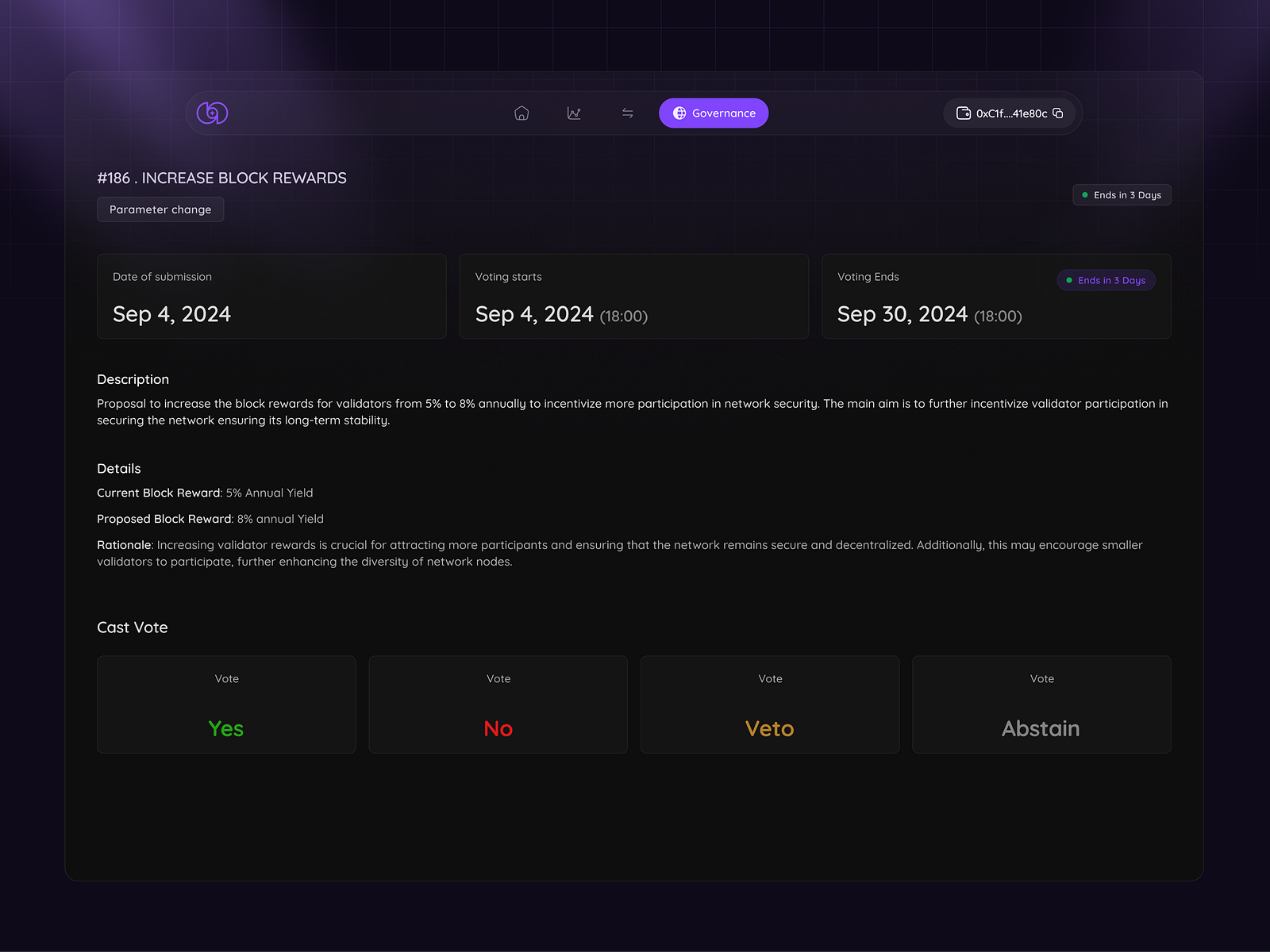Viewport: 1270px width, 952px height.
Task: Select the Home icon in the navigation bar
Action: pyautogui.click(x=521, y=113)
